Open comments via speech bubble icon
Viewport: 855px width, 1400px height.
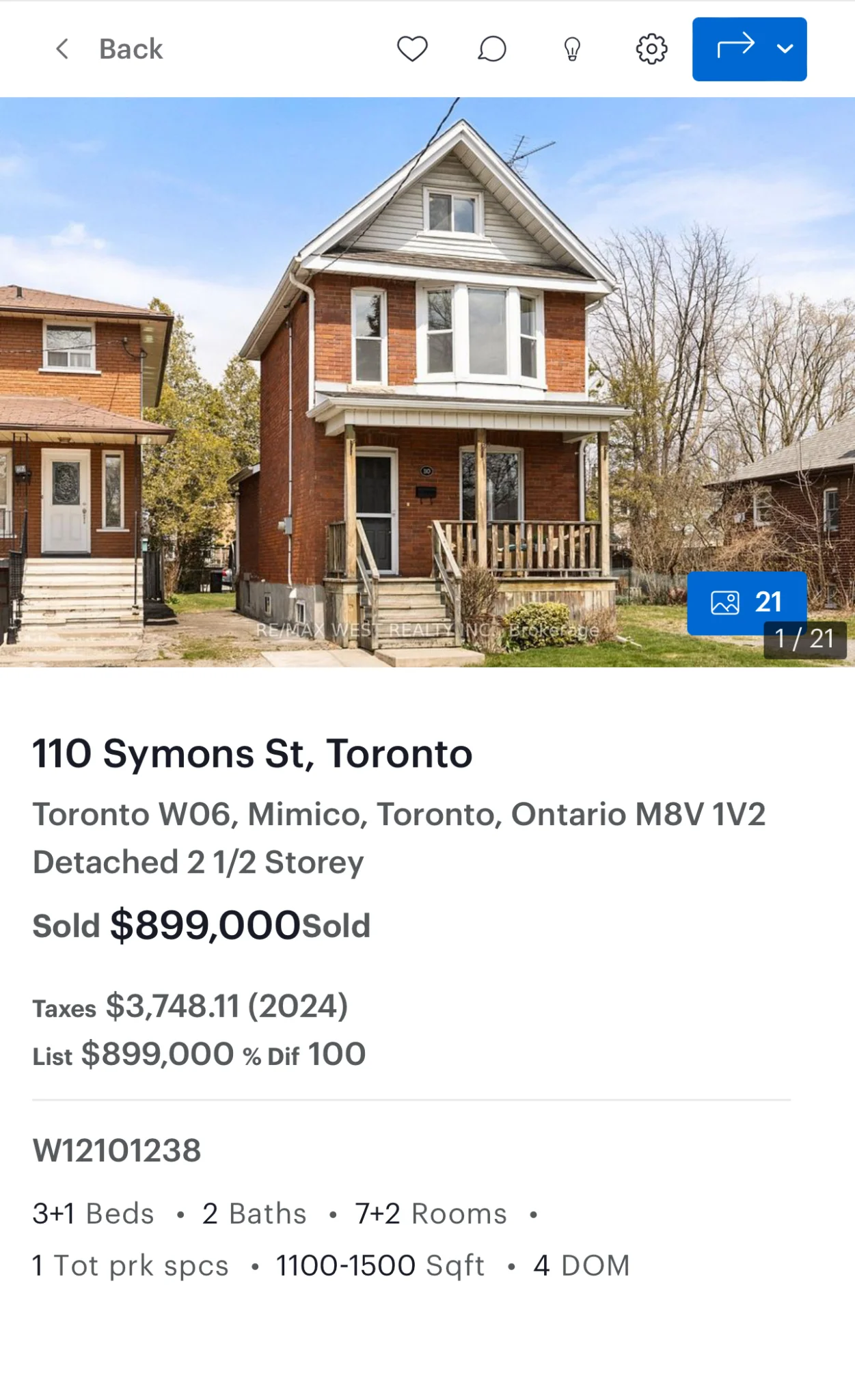pyautogui.click(x=492, y=49)
